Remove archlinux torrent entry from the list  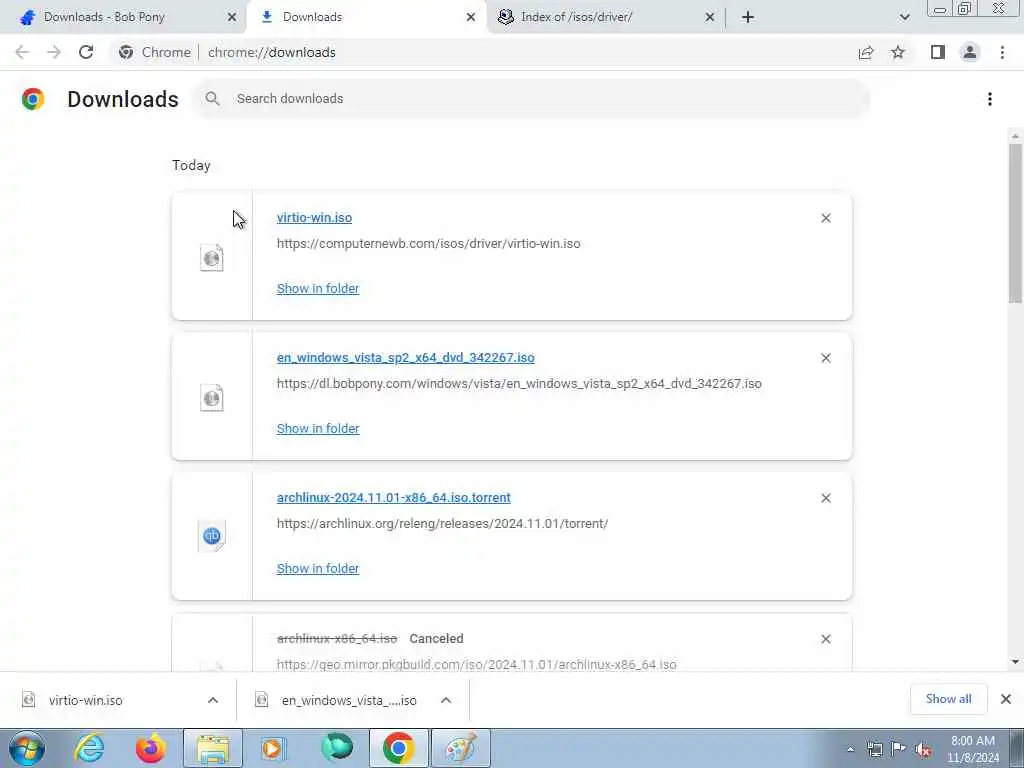[x=825, y=498]
